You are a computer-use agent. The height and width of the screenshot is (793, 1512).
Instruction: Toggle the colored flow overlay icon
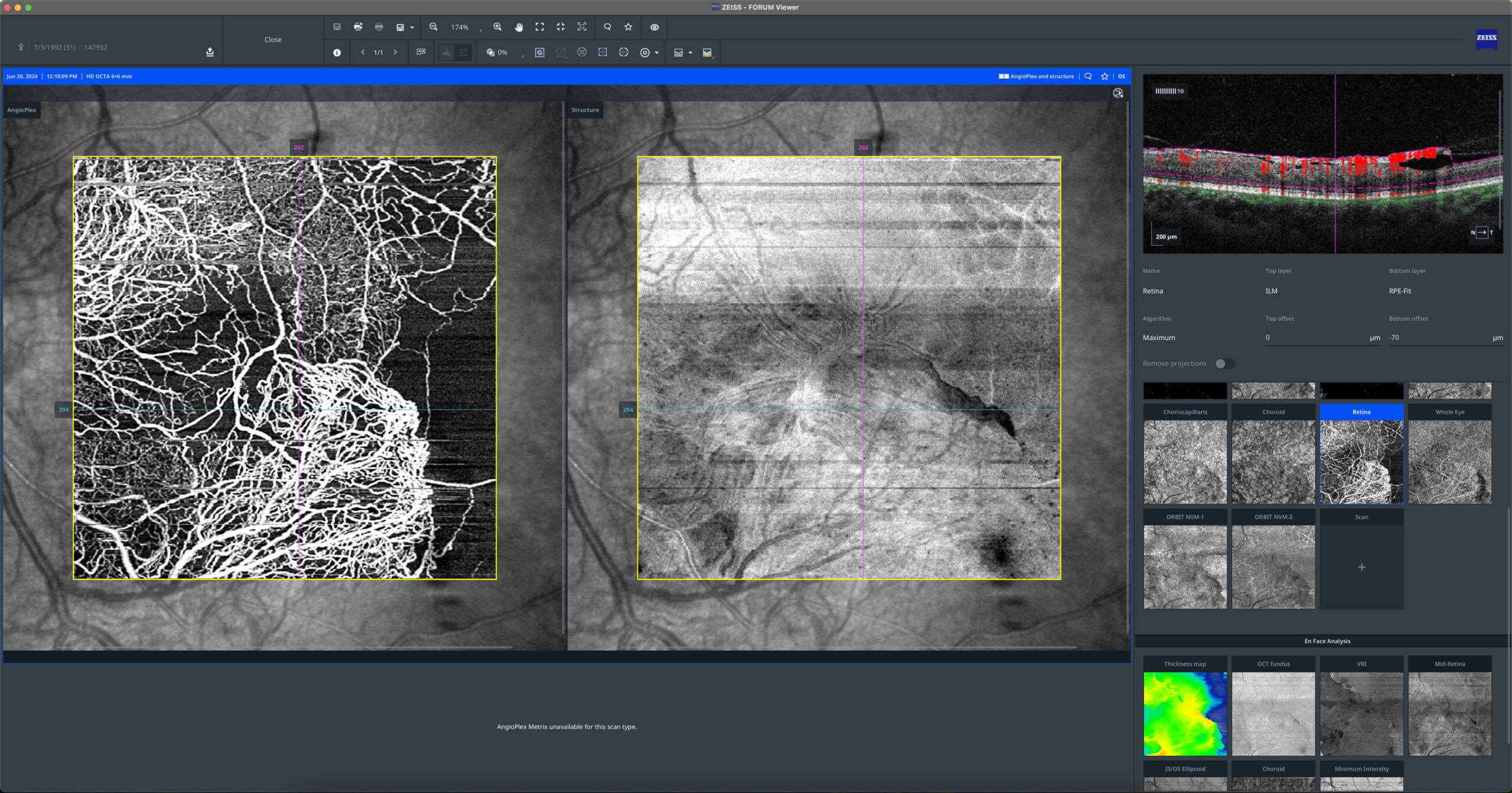pyautogui.click(x=708, y=53)
